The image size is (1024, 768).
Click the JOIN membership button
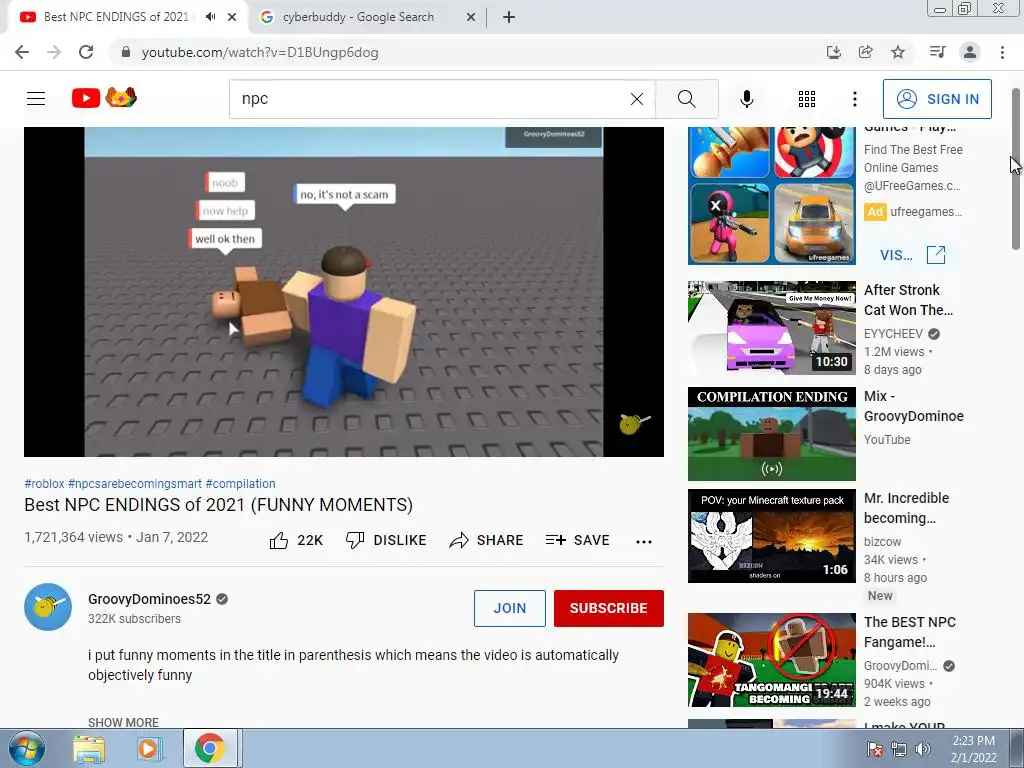point(509,608)
